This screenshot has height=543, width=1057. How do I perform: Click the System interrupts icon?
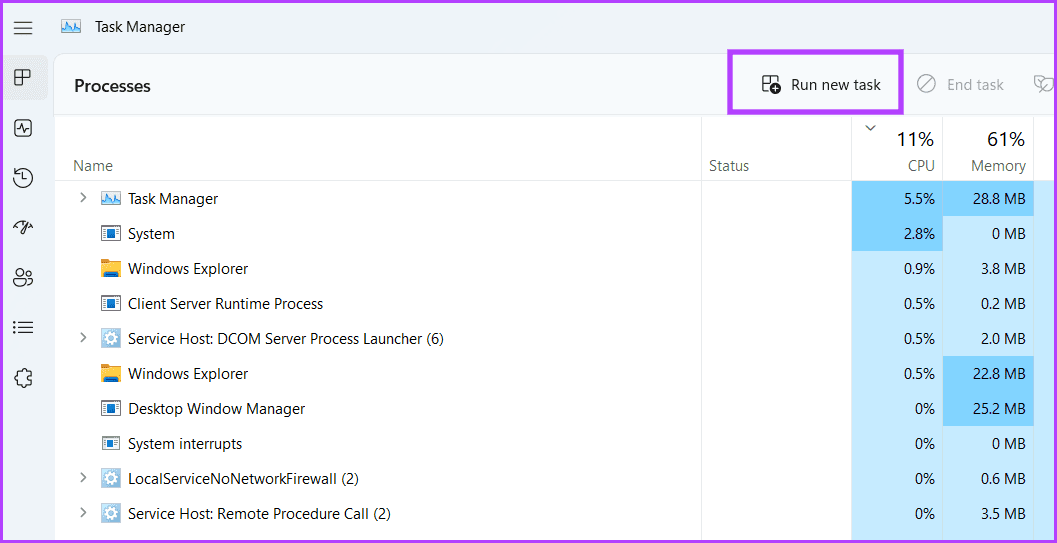110,443
